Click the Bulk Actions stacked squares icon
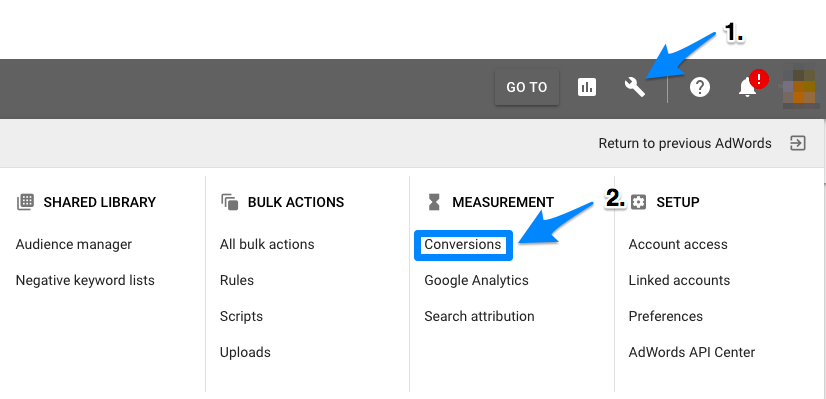826x399 pixels. point(230,202)
